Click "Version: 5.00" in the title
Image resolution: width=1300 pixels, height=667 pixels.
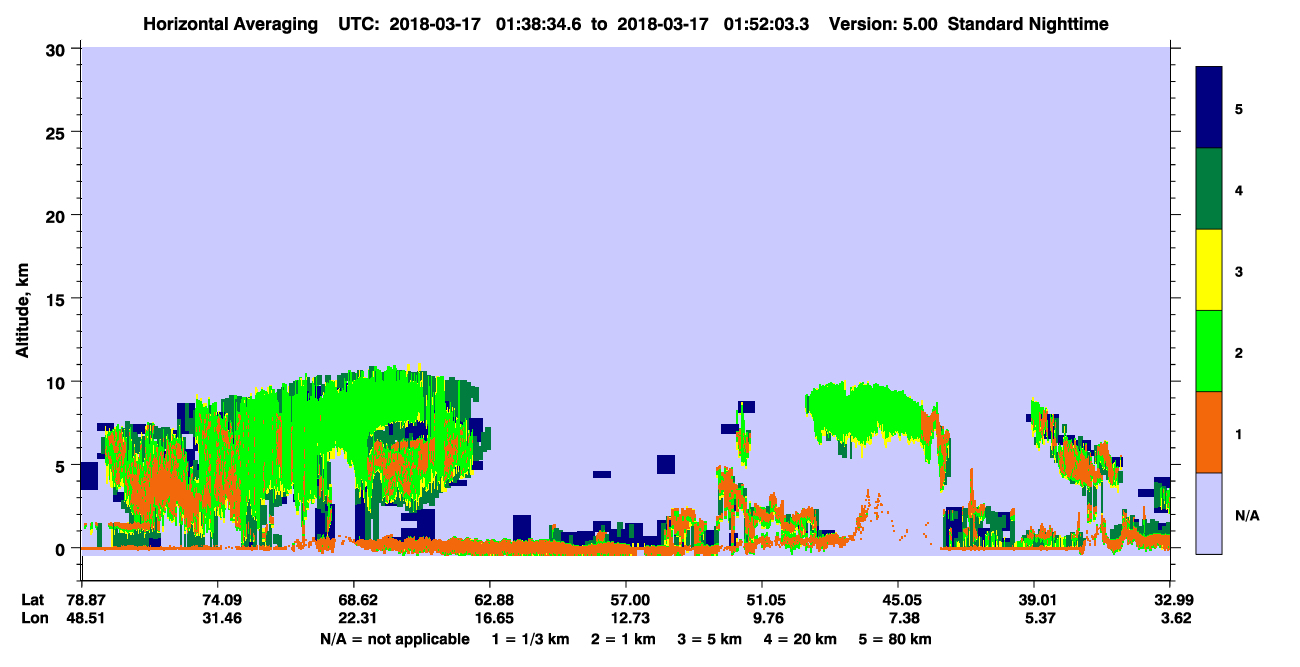coord(883,24)
